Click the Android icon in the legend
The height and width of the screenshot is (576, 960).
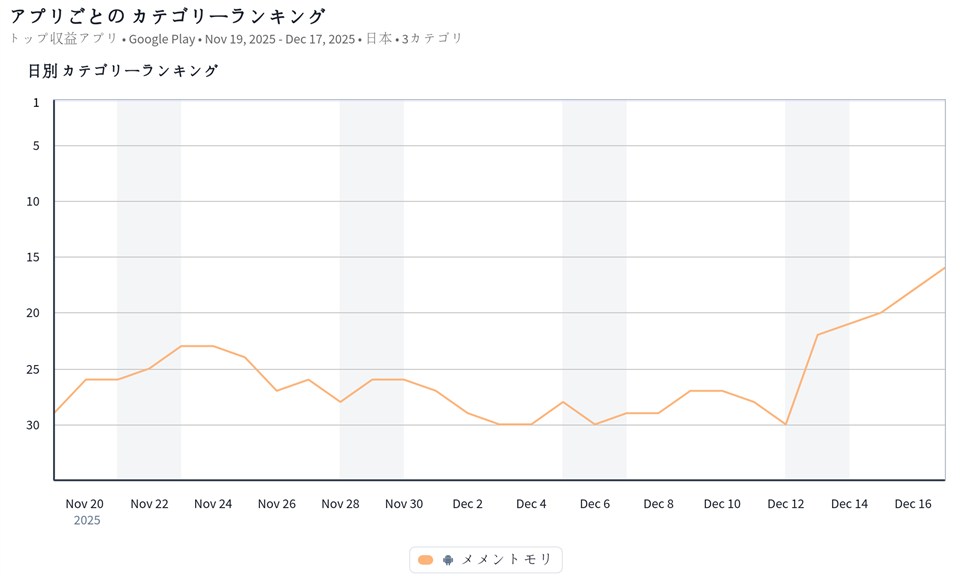(x=448, y=560)
